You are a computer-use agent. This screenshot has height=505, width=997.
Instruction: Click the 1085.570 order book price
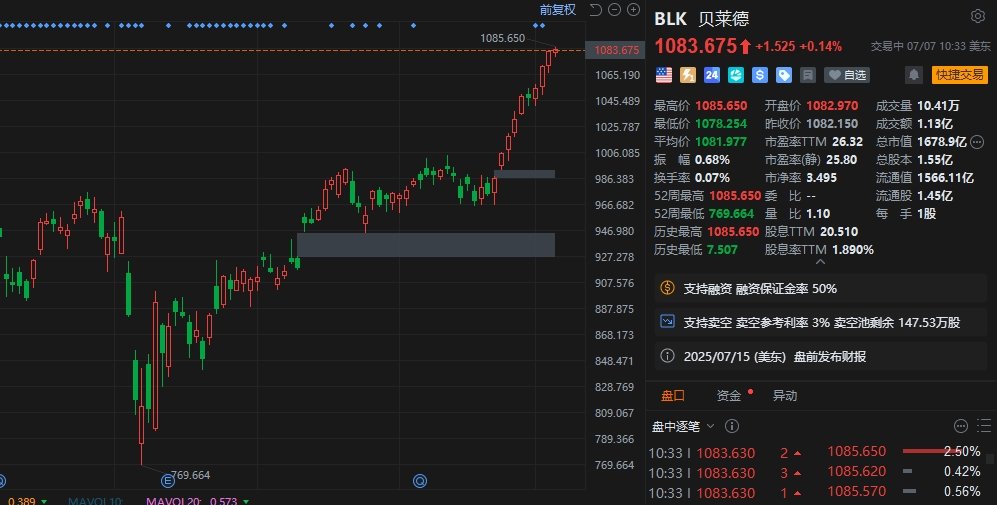856,491
